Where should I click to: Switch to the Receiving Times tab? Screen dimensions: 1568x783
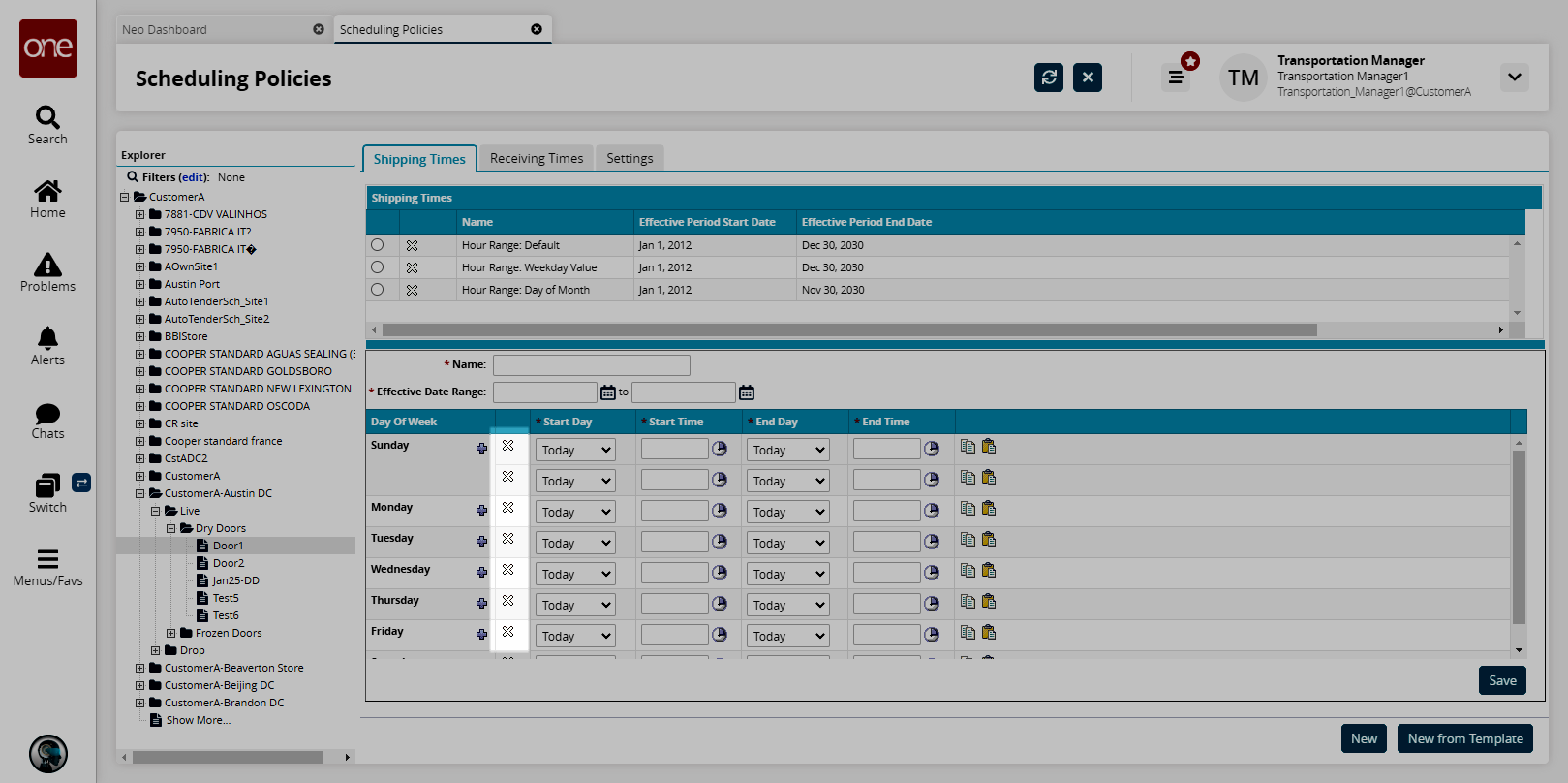(x=537, y=158)
